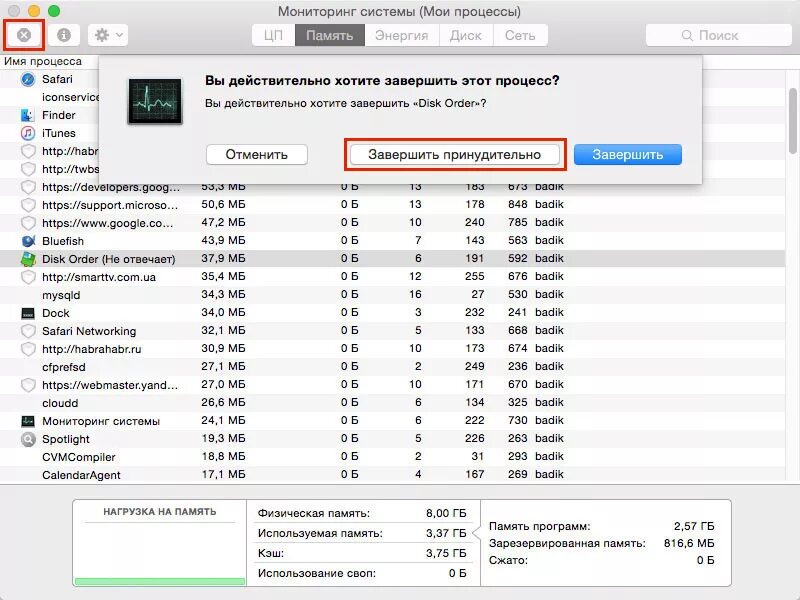Viewport: 800px width, 600px height.
Task: Select the Finder icon in list
Action: (28, 115)
